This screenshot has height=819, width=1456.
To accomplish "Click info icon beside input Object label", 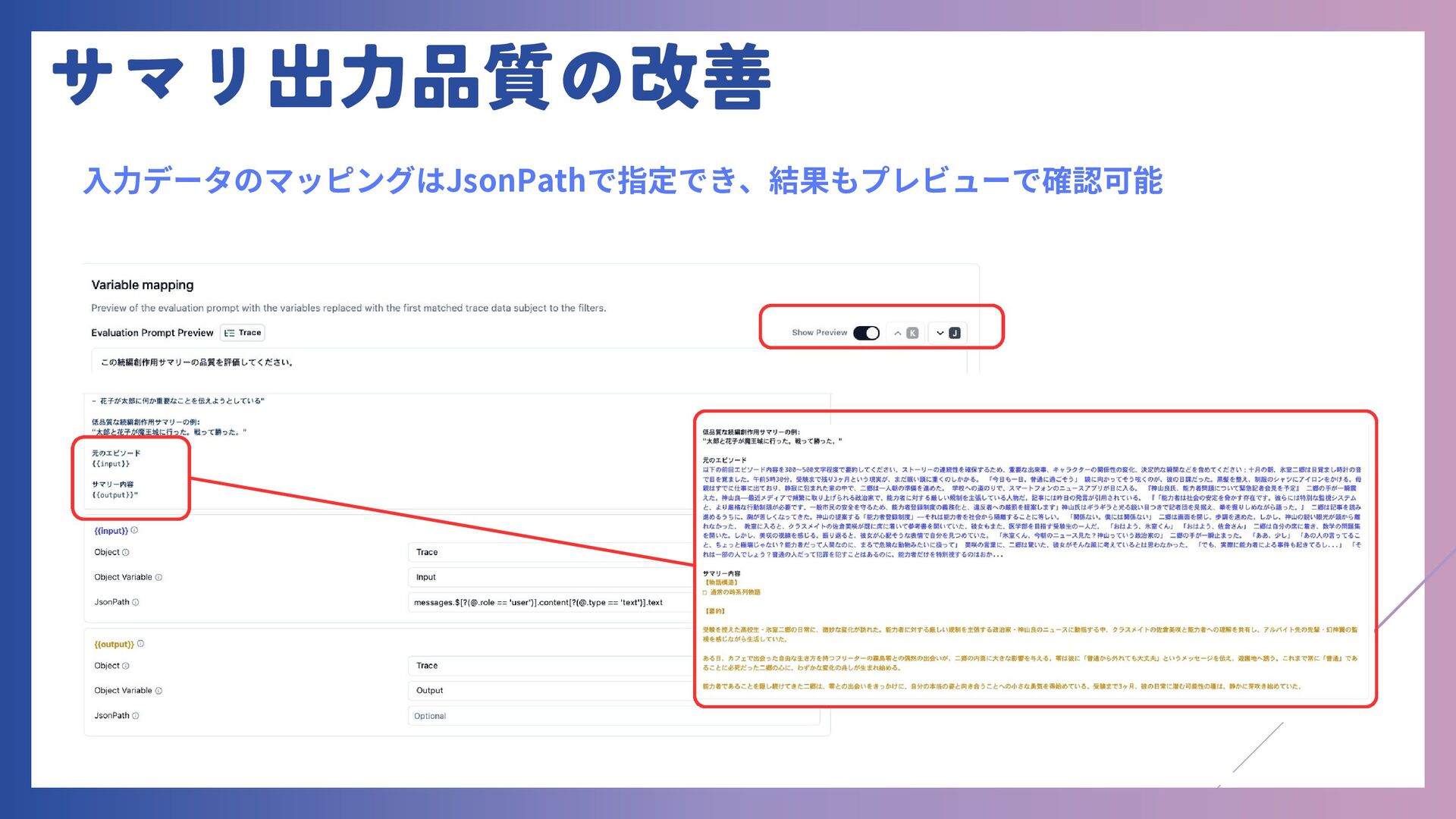I will click(126, 553).
